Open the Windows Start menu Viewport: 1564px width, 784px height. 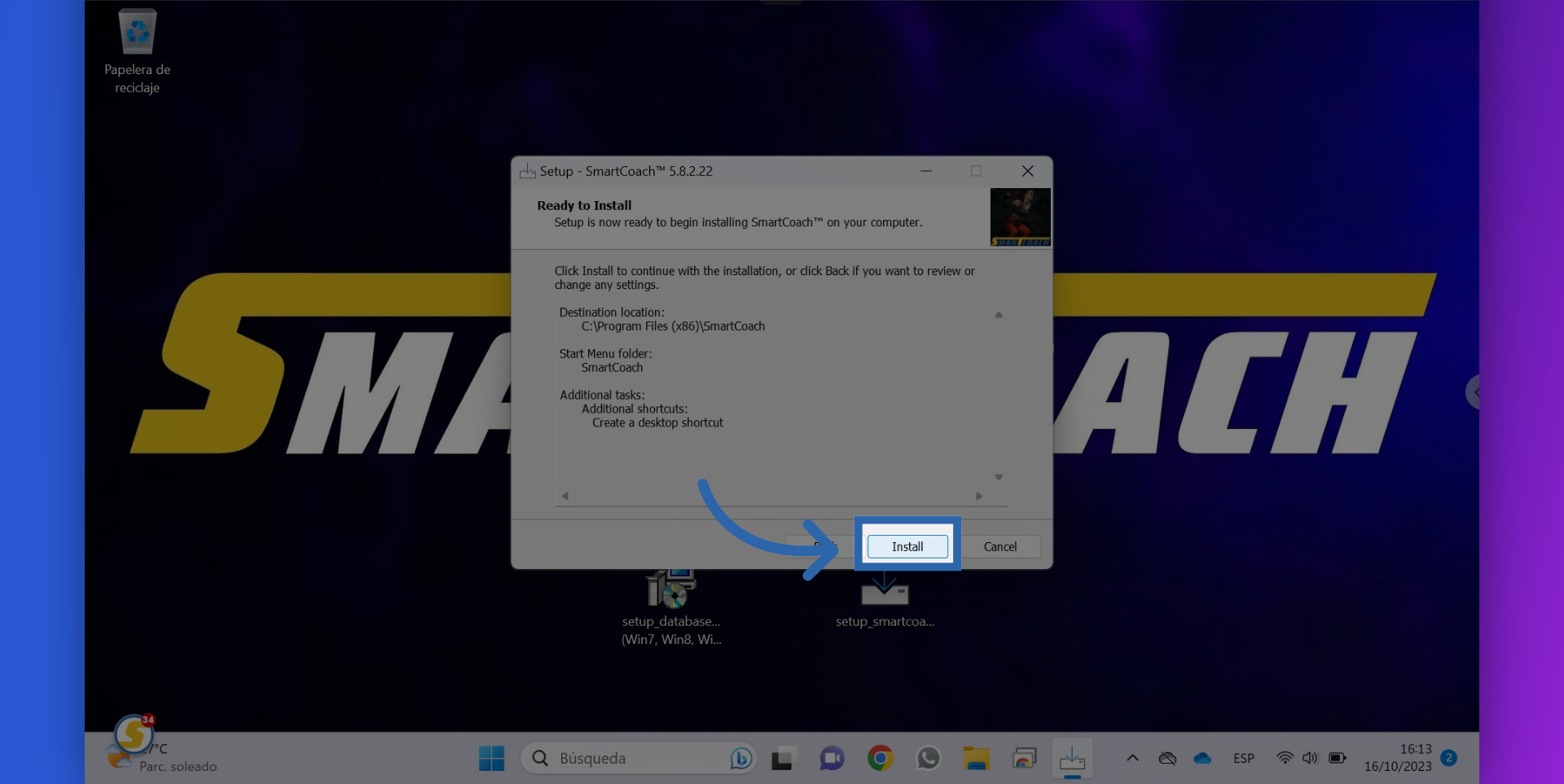(x=491, y=758)
